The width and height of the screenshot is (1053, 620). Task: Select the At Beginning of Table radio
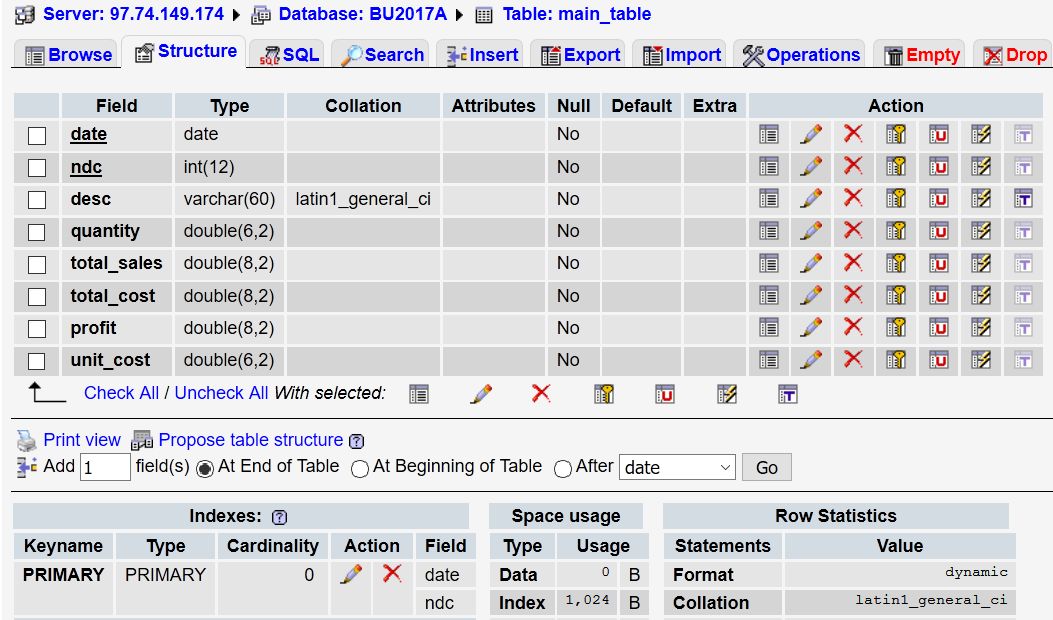click(x=361, y=468)
